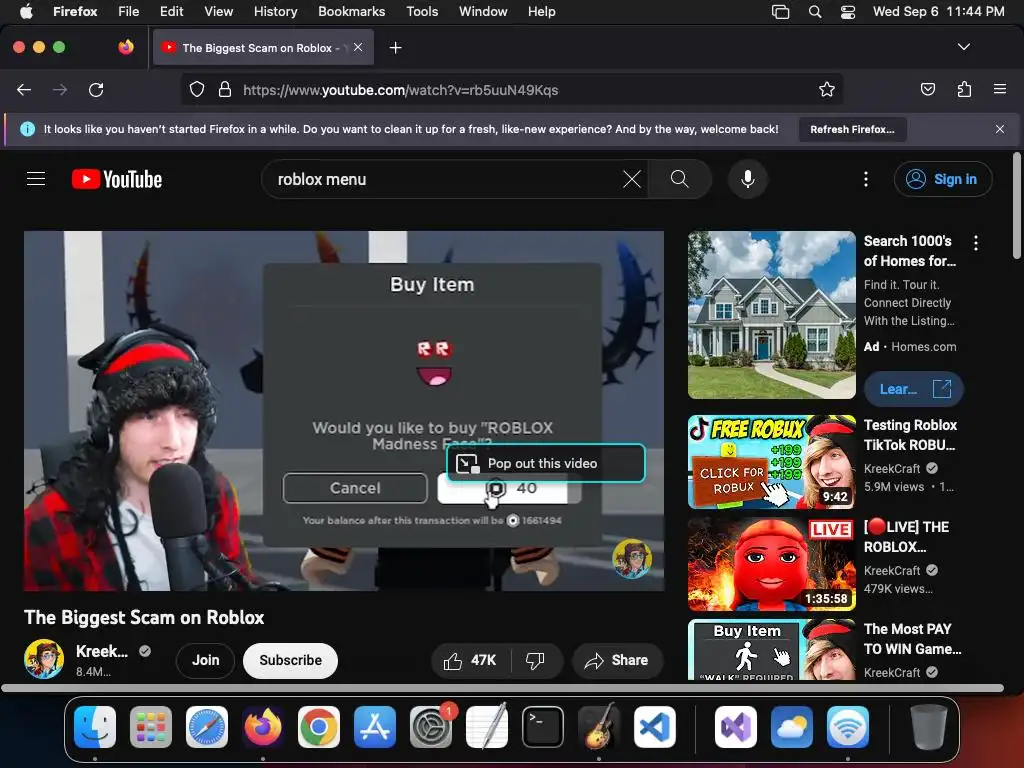
Task: Open the Apple menu
Action: tap(26, 12)
